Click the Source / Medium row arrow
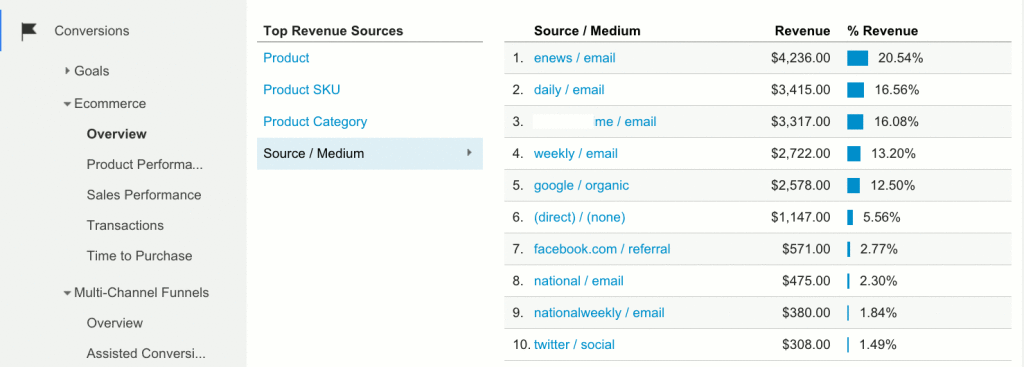Screen dimensions: 1024x367 coord(469,153)
